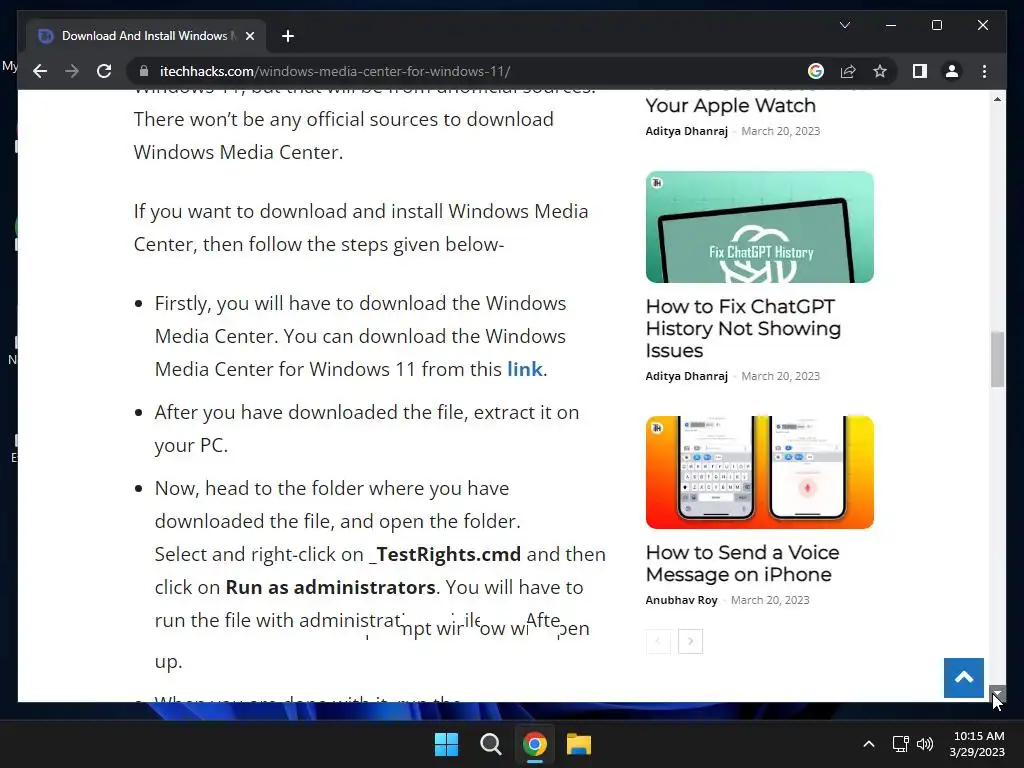Image resolution: width=1024 pixels, height=768 pixels.
Task: Open the Fix ChatGPT History thumbnail
Action: pyautogui.click(x=760, y=227)
